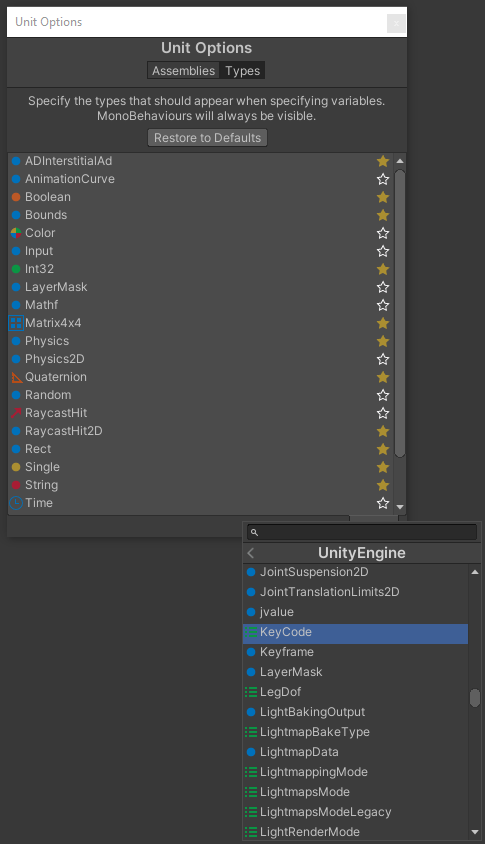Unstar the Rect type favorite
This screenshot has width=485, height=844.
coord(383,449)
